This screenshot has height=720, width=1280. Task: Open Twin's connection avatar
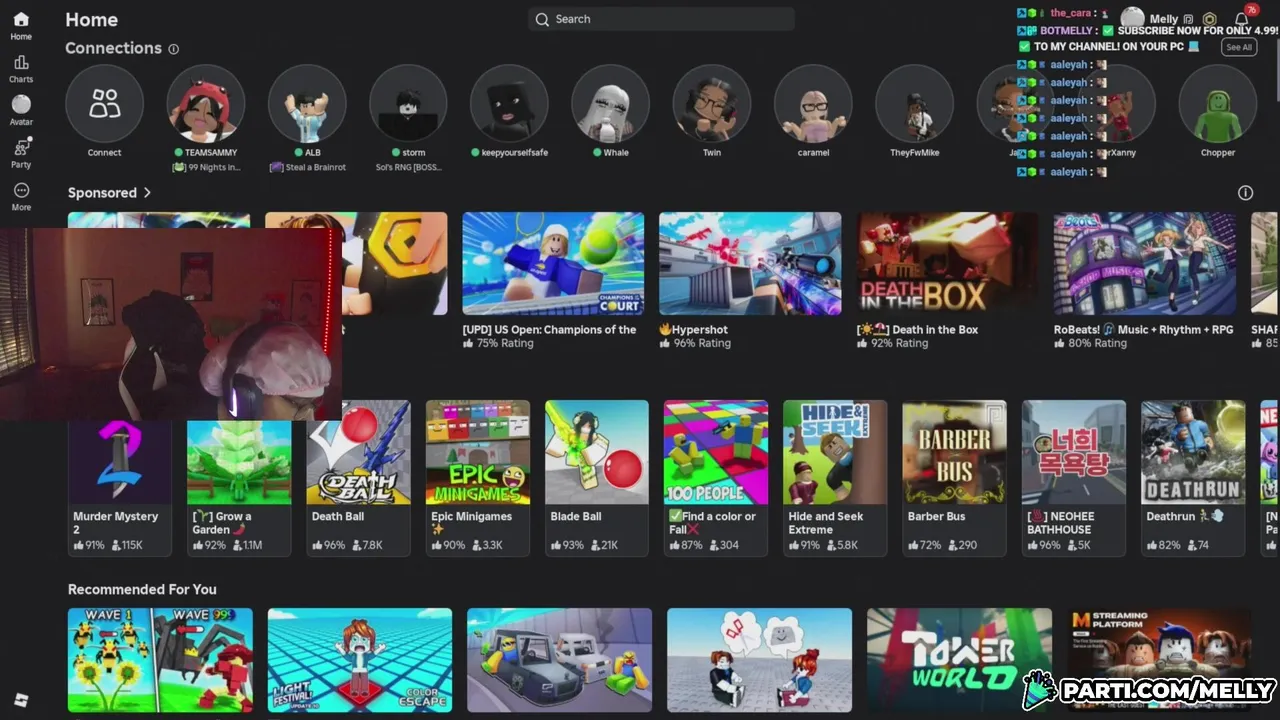(x=711, y=104)
